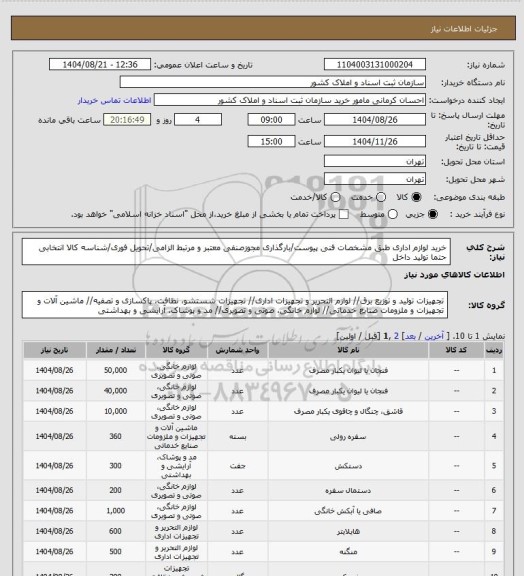Select the کالا radio button
This screenshot has width=524, height=576.
tap(416, 197)
